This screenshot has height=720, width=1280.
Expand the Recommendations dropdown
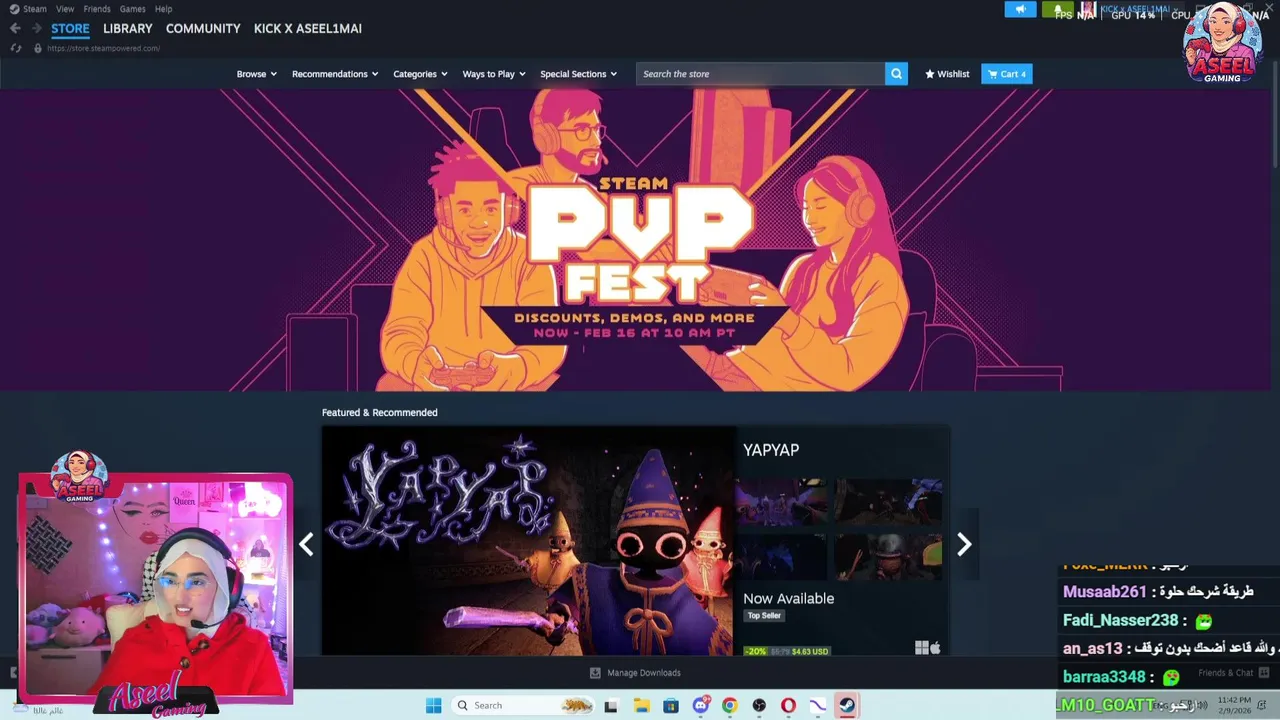coord(335,74)
